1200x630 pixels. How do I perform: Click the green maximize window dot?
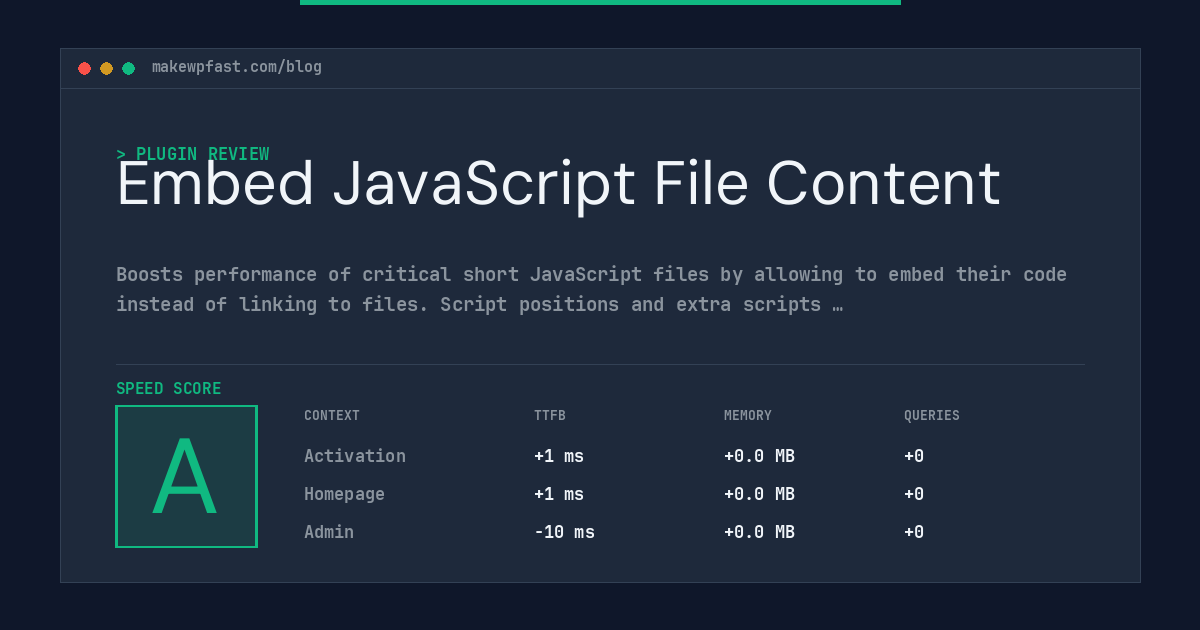click(128, 68)
